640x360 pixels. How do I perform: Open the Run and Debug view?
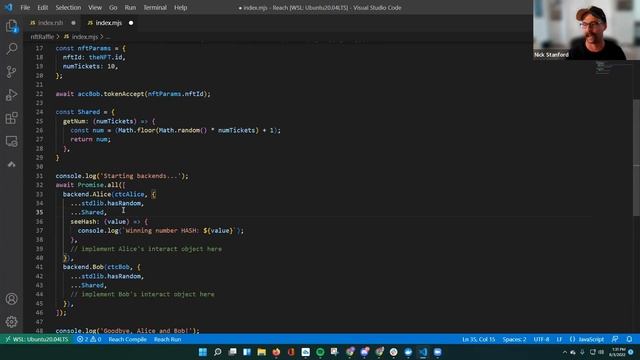[11, 95]
